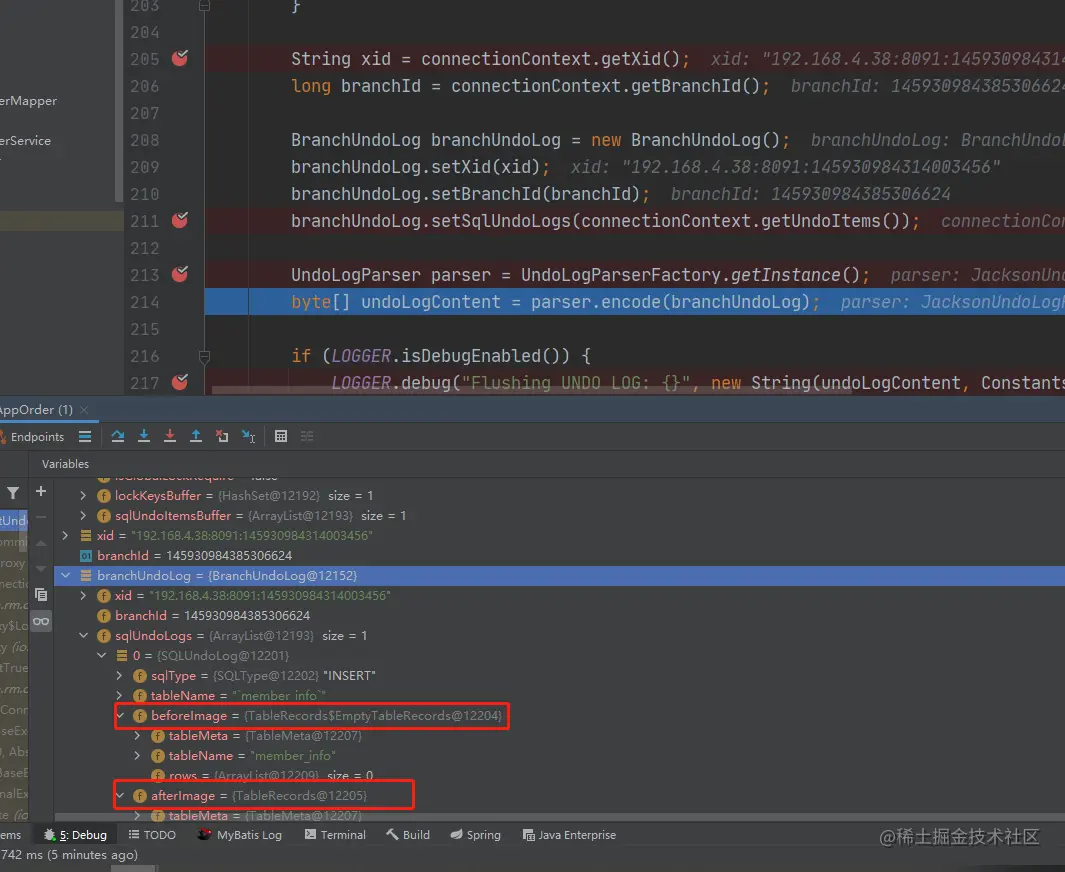
Task: Collapse the SQLUndoLog element 0 node
Action: pyautogui.click(x=101, y=655)
